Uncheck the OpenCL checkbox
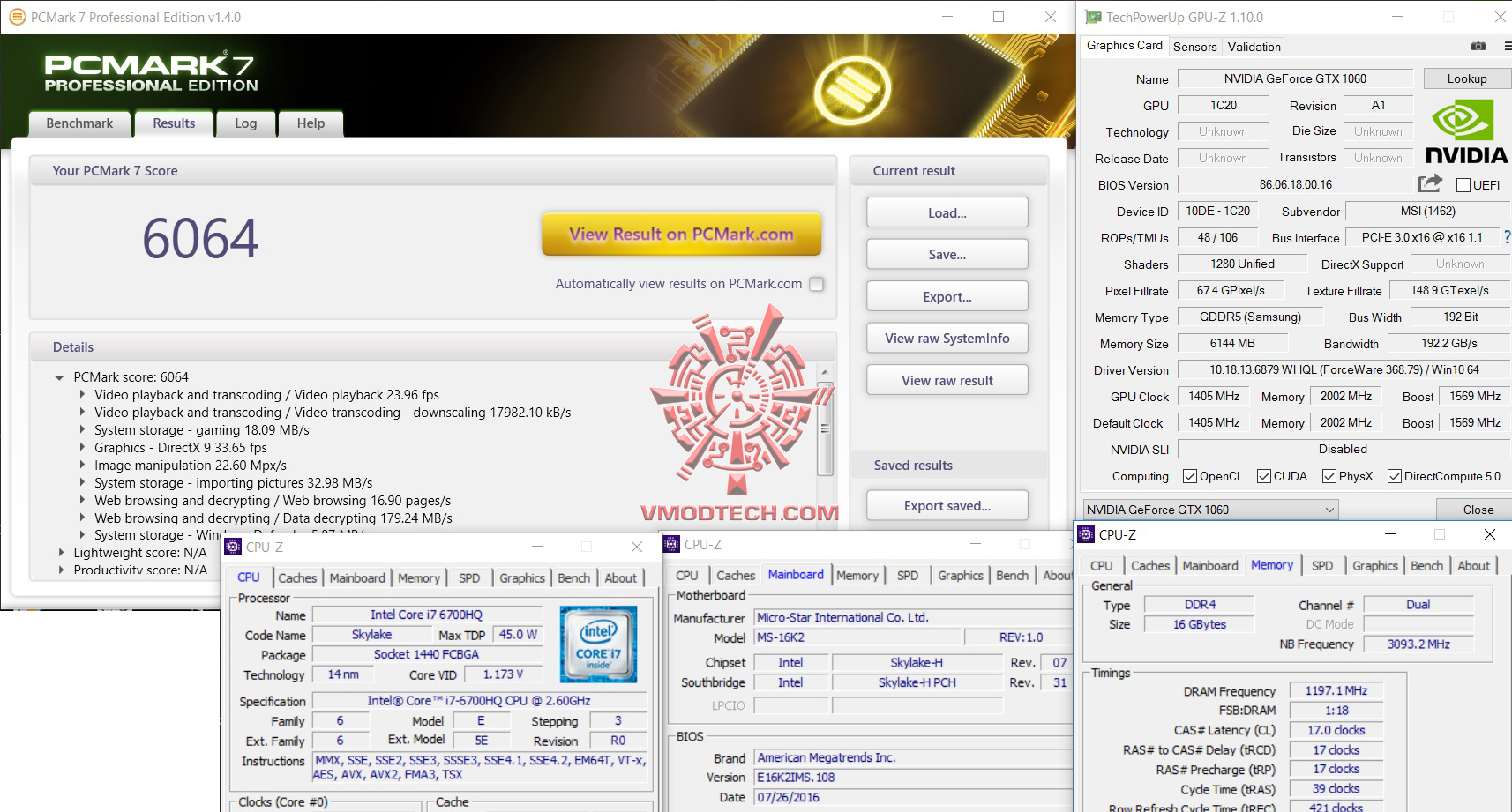The image size is (1512, 812). coord(1190,476)
